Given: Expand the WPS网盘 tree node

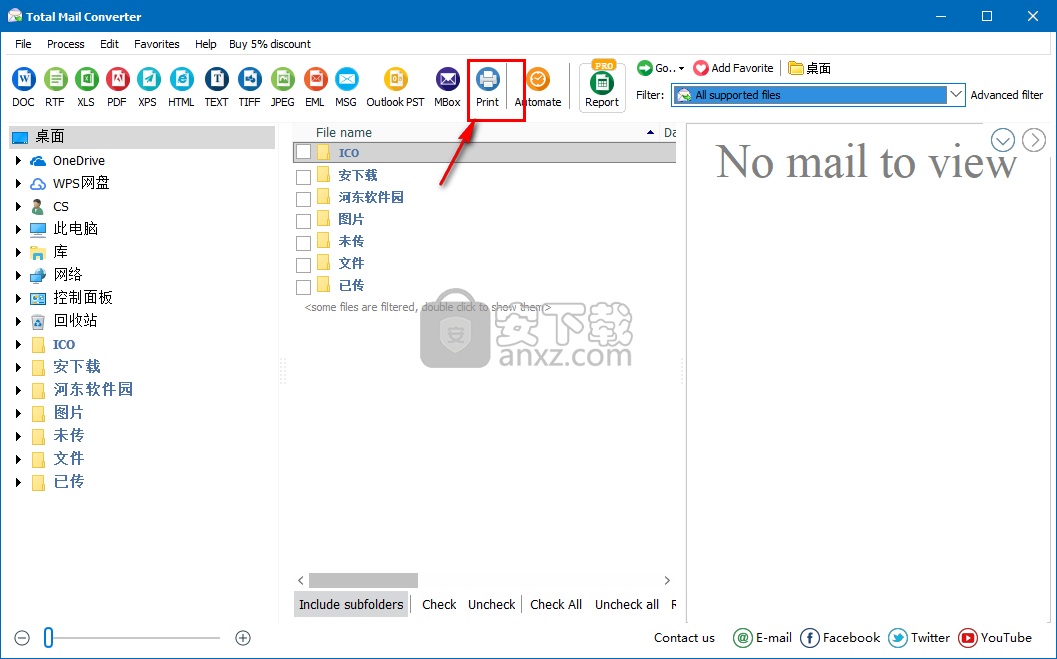Looking at the screenshot, I should coord(18,183).
